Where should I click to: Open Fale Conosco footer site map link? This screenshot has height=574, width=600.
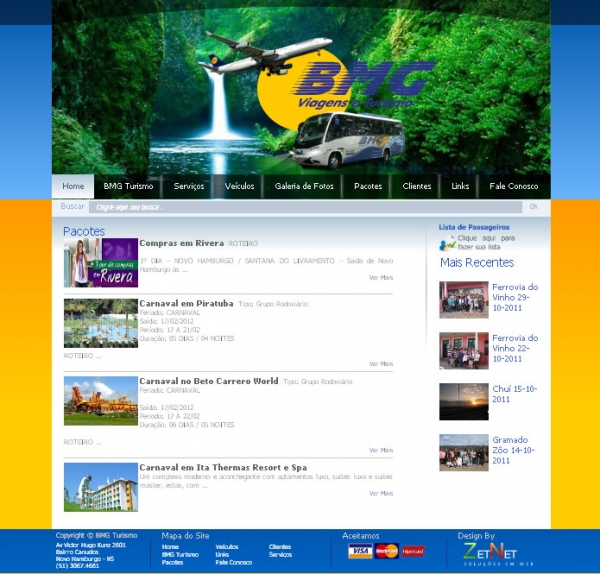(x=233, y=563)
